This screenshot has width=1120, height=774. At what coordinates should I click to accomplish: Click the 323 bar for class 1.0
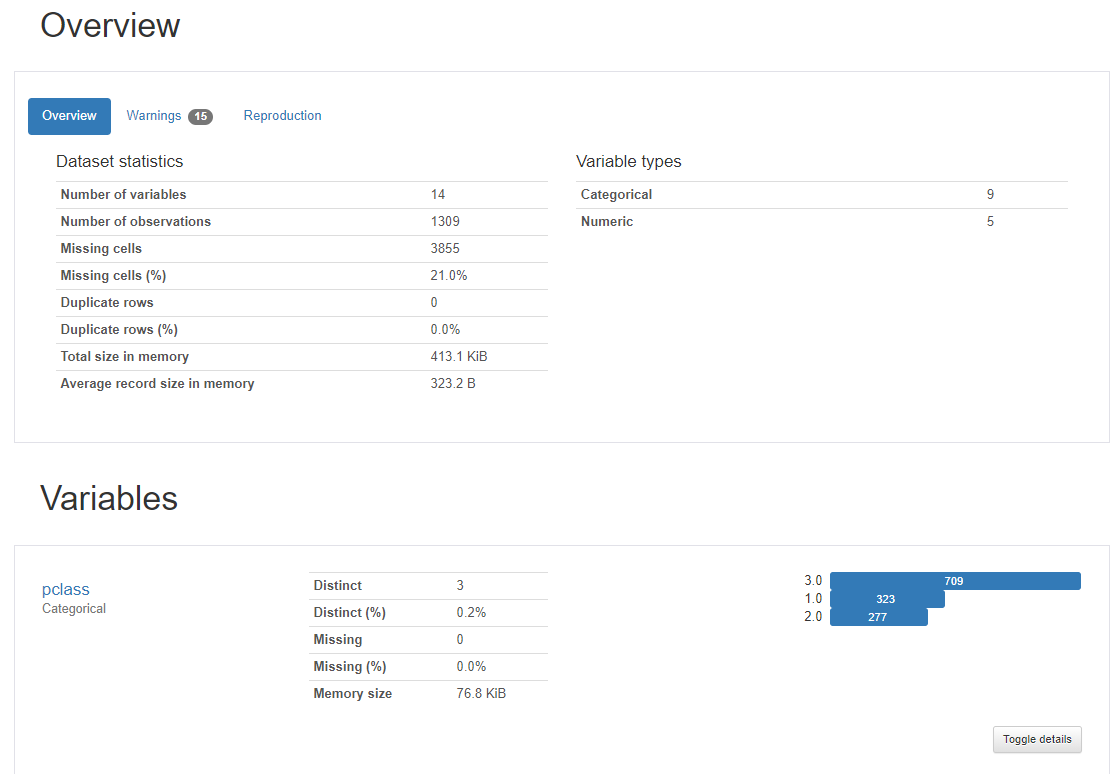(886, 599)
